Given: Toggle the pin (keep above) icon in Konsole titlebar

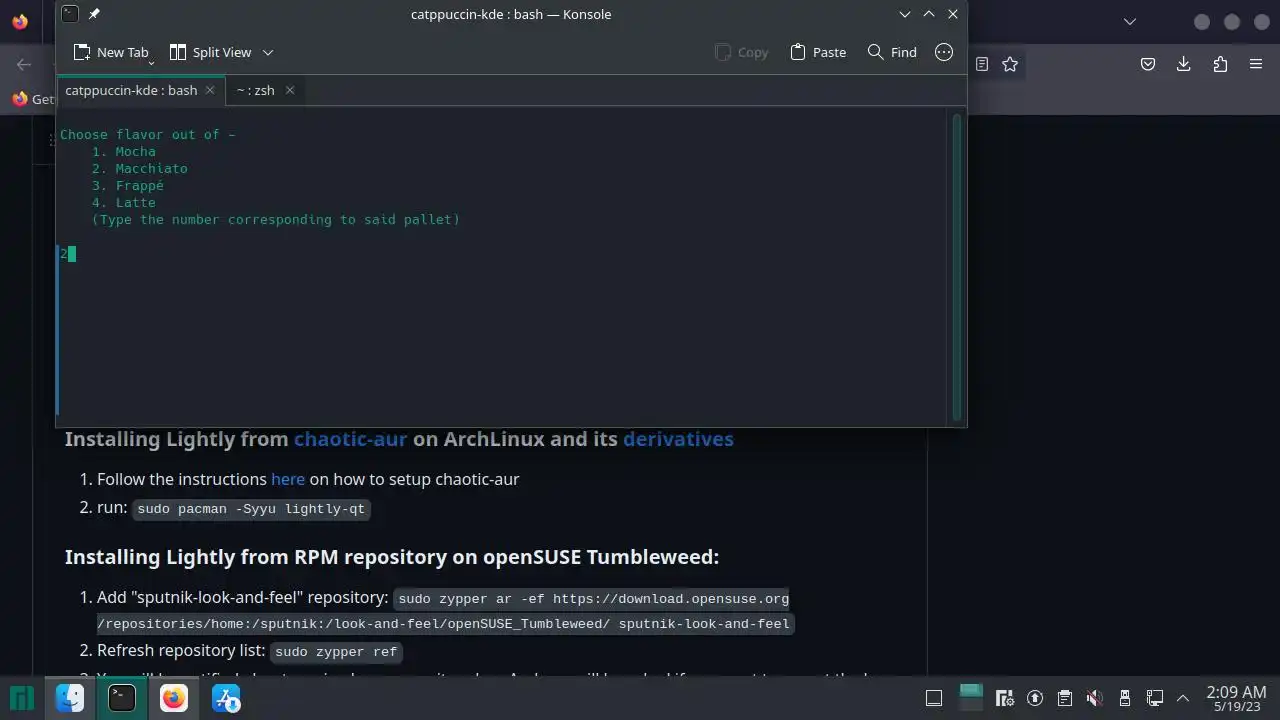Looking at the screenshot, I should click(x=94, y=14).
